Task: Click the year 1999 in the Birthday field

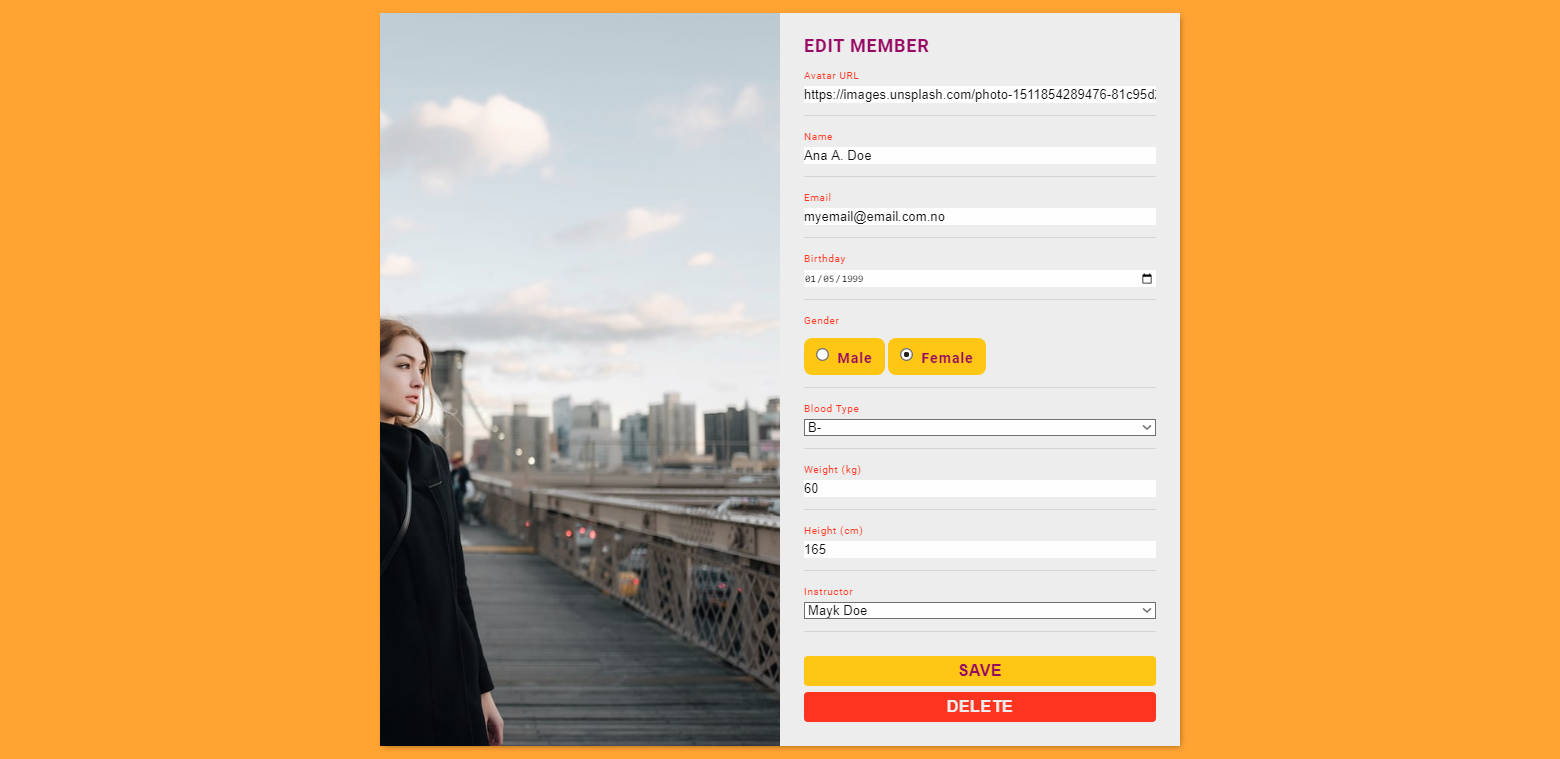Action: [852, 279]
